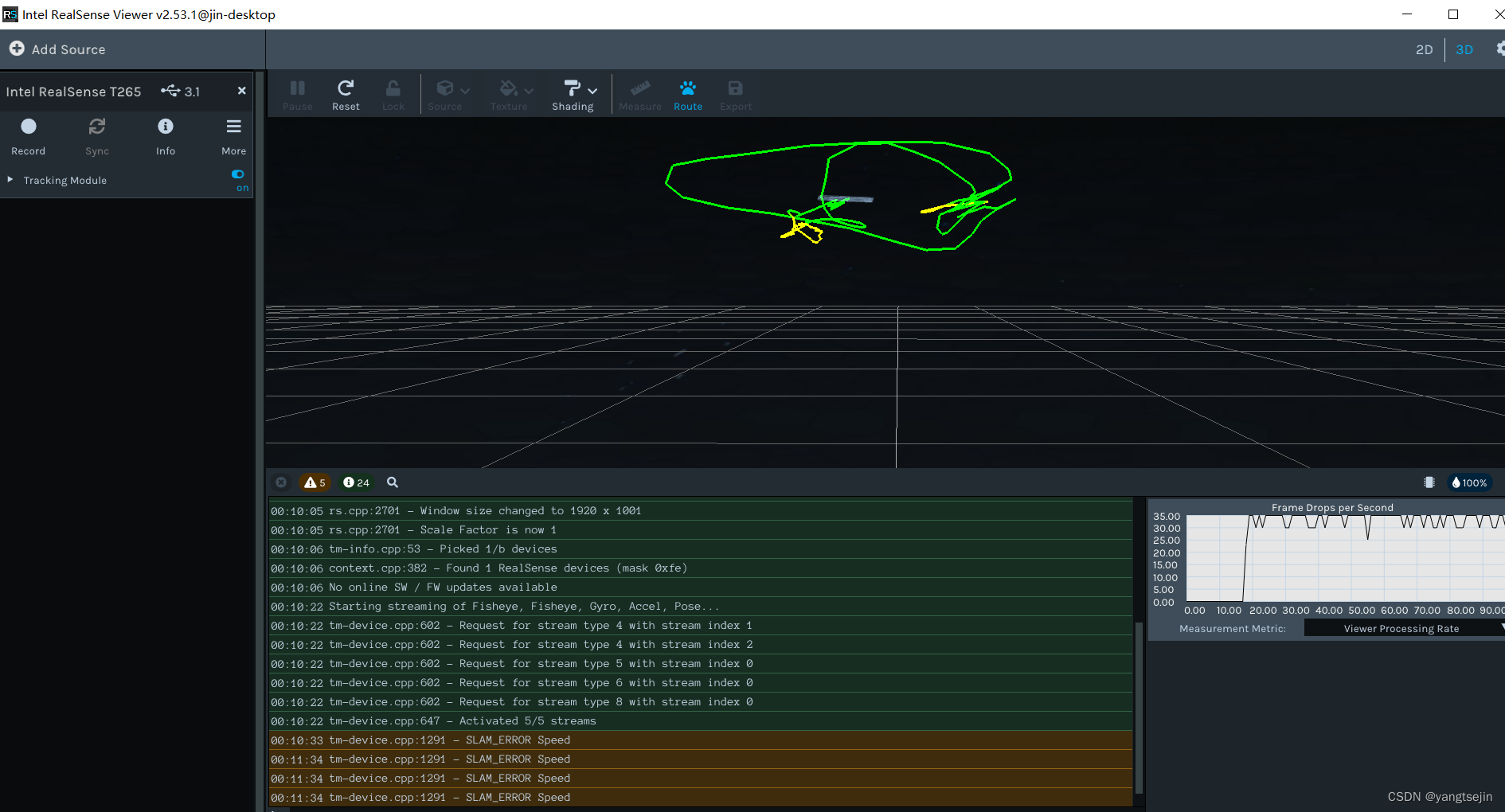
Task: Toggle warning messages filter showing 5
Action: tap(315, 482)
